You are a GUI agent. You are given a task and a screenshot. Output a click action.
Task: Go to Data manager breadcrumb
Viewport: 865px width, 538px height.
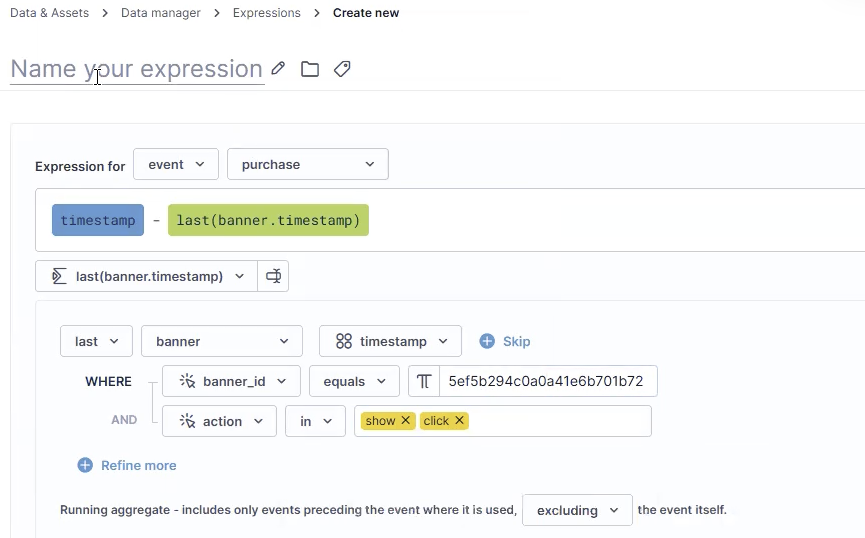click(161, 13)
